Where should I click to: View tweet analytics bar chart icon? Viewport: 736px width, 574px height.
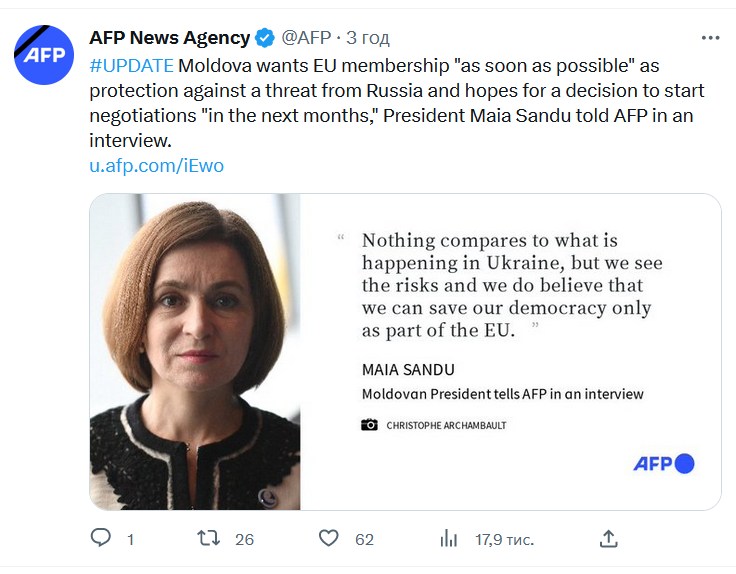coord(449,538)
